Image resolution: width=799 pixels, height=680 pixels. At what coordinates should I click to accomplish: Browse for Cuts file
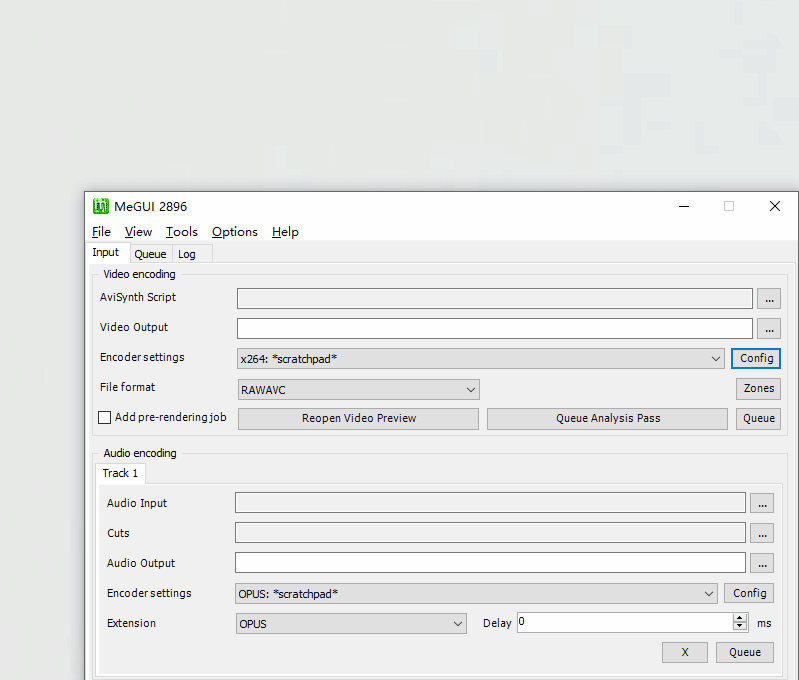(x=762, y=534)
